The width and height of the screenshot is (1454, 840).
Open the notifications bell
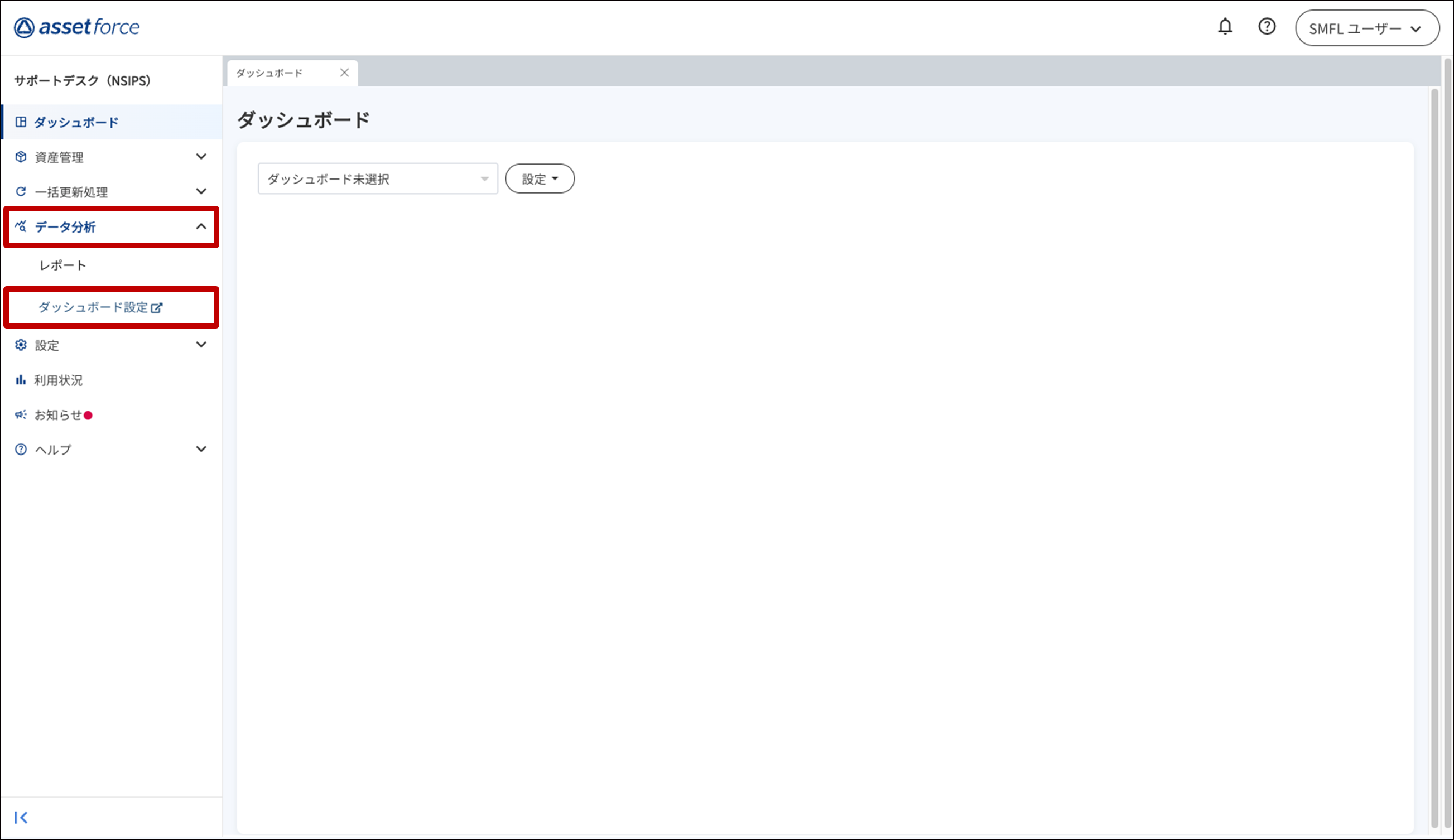[x=1225, y=27]
